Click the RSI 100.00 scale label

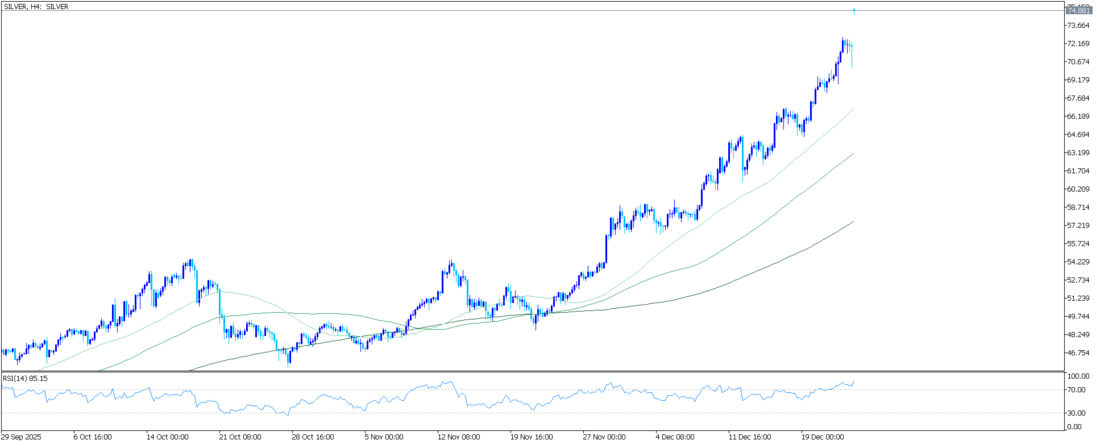1080,377
